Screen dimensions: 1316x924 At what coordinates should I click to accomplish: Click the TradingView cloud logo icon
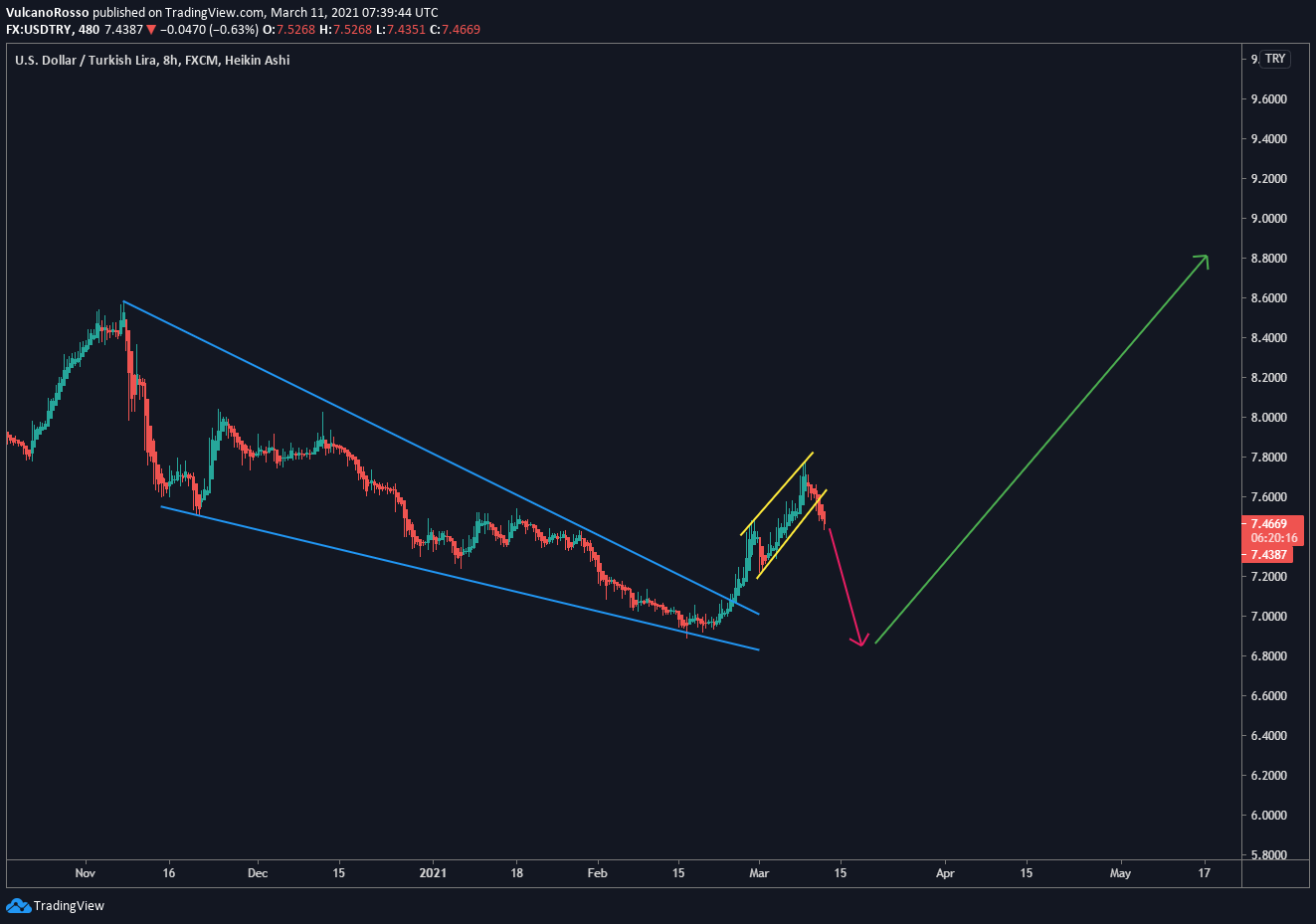tap(18, 905)
